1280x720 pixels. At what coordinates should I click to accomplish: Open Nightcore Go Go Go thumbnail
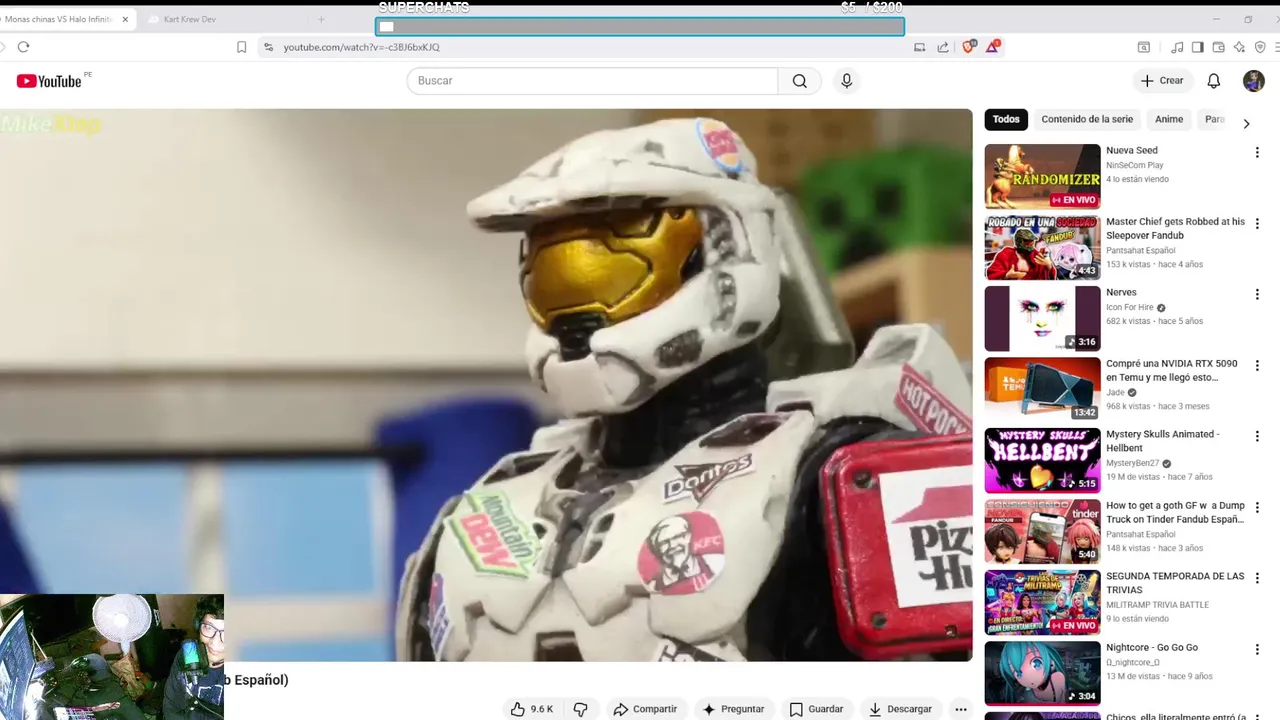coord(1042,673)
